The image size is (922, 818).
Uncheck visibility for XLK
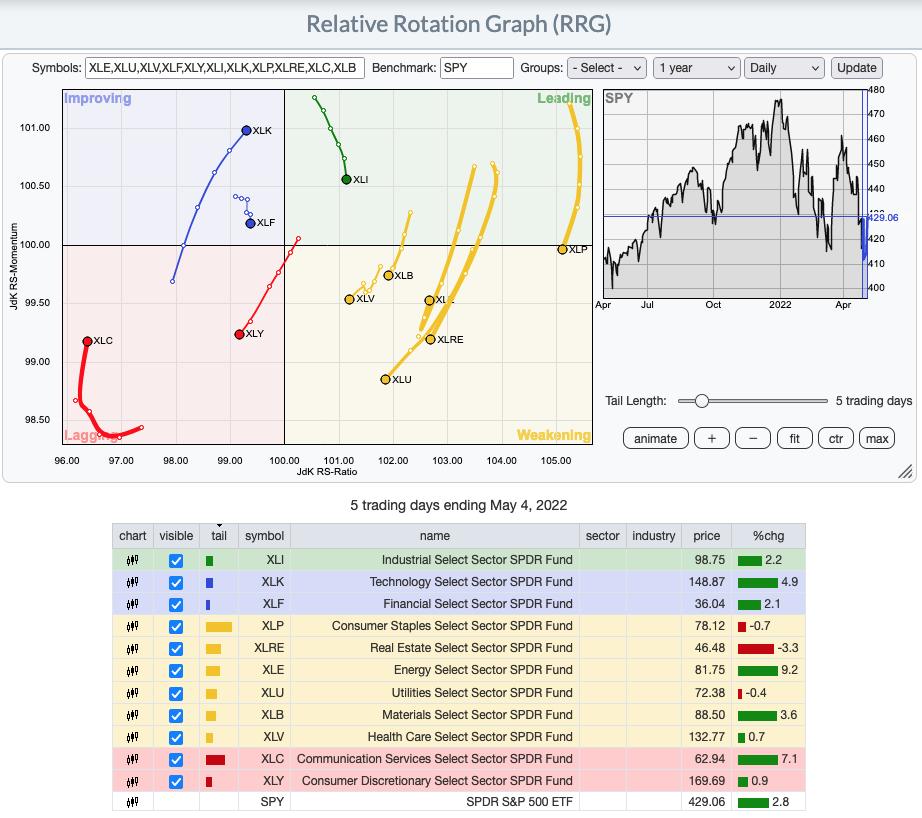(176, 583)
